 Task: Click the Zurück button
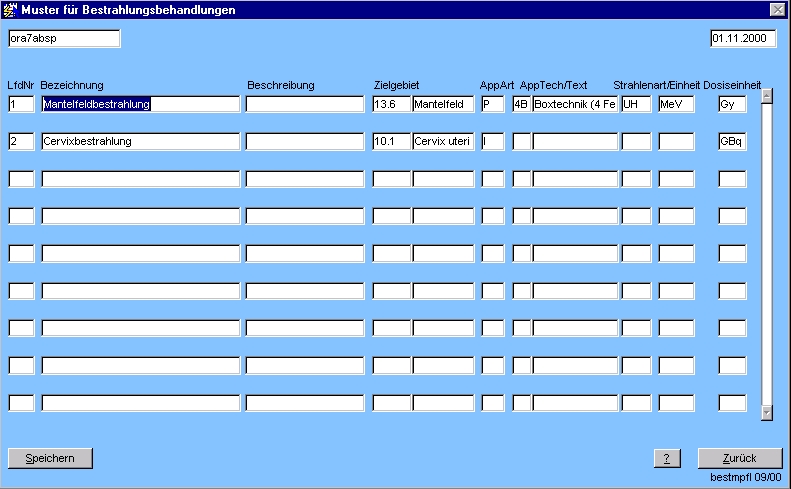pyautogui.click(x=739, y=458)
